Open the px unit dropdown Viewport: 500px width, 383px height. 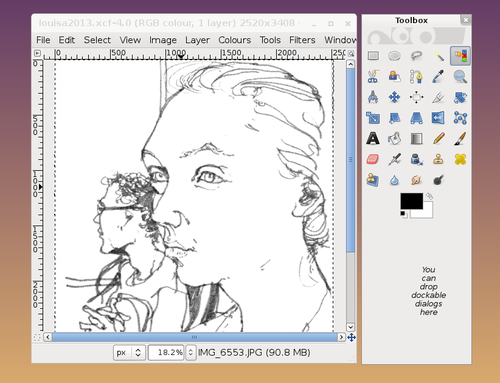coord(129,352)
